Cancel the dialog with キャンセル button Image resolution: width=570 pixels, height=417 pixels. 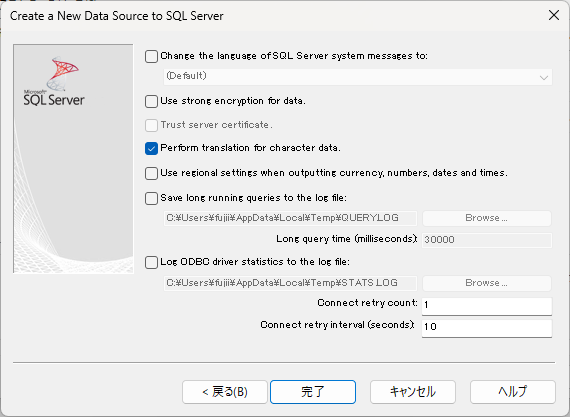coord(413,392)
